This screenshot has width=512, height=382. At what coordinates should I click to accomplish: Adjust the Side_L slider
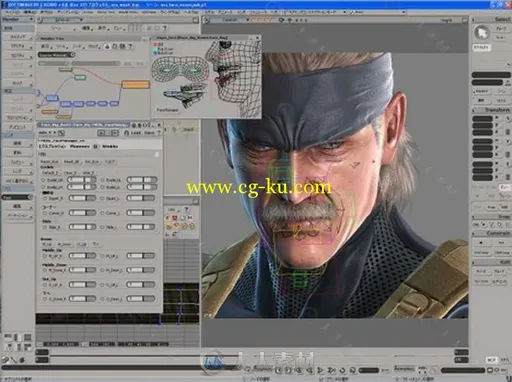[141, 227]
